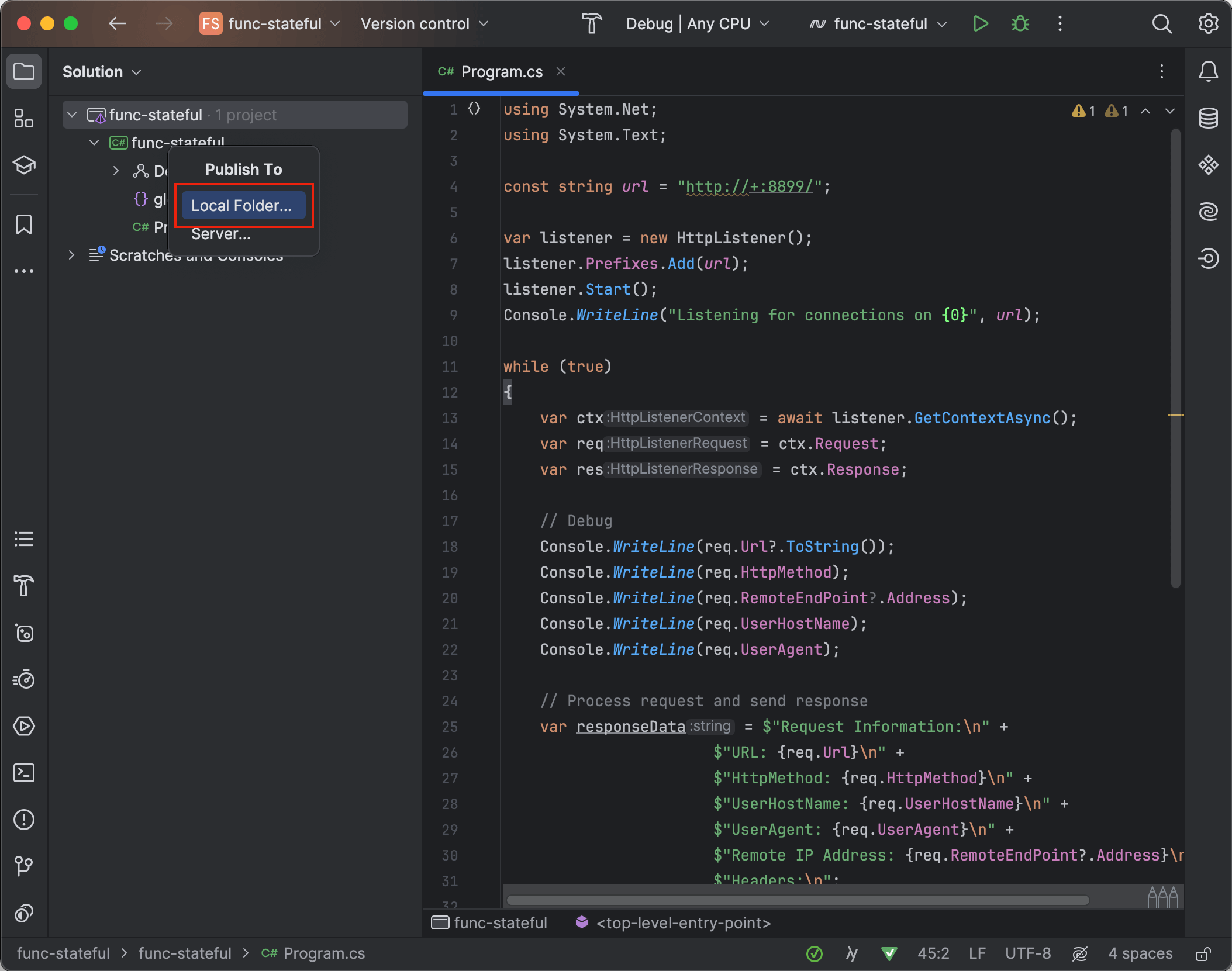The height and width of the screenshot is (971, 1232).
Task: Open the Database tool window
Action: (x=1208, y=119)
